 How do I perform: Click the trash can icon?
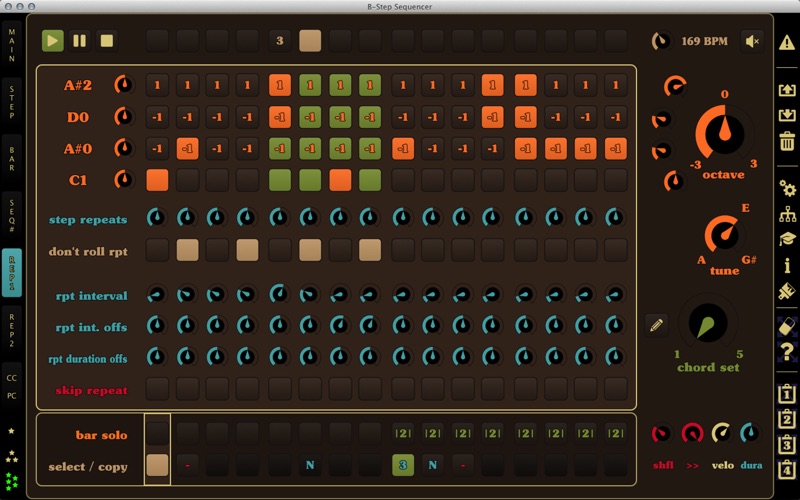point(787,140)
